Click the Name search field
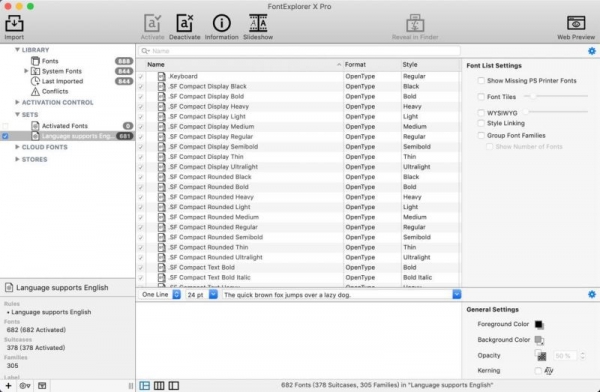Screen dimensions: 600x392 click(x=299, y=51)
